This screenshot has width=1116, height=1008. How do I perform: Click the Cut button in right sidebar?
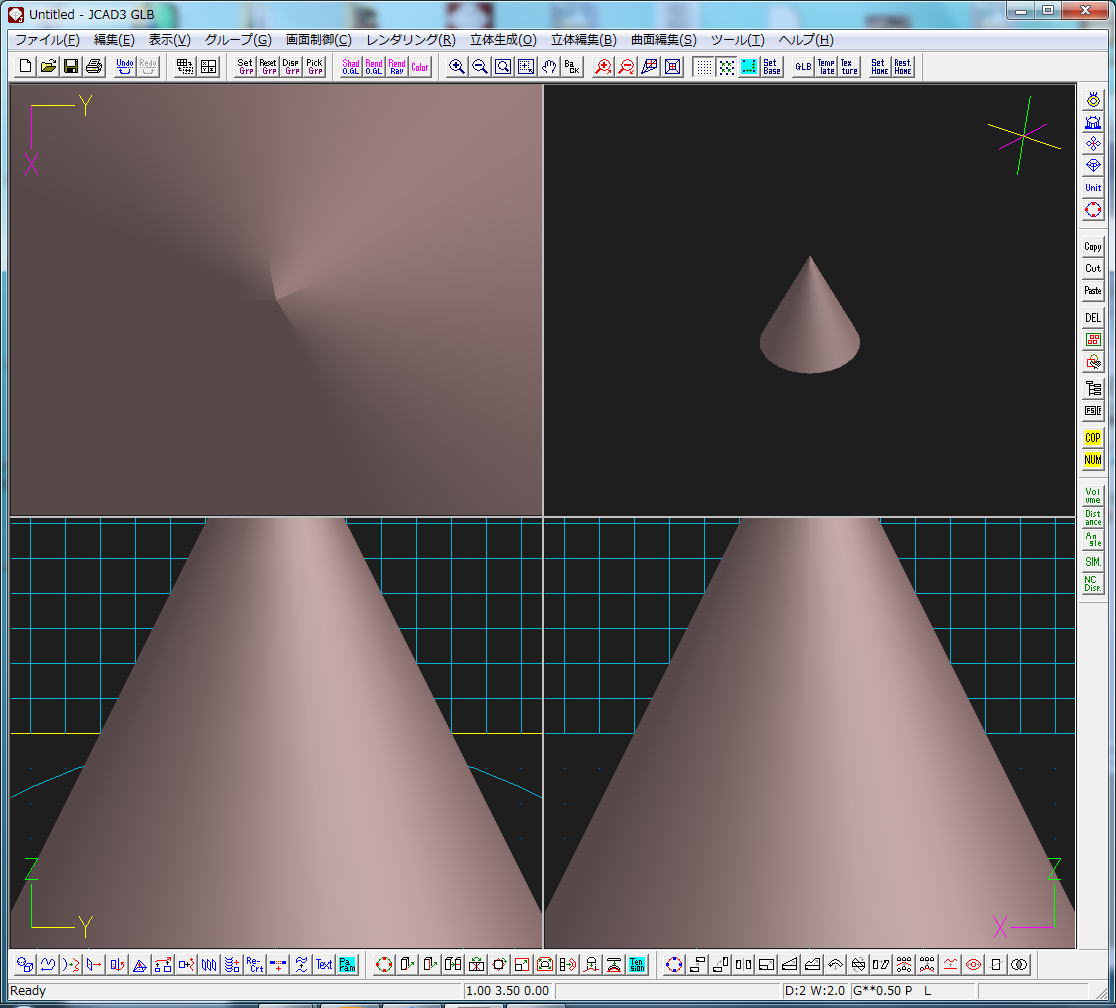tap(1093, 268)
